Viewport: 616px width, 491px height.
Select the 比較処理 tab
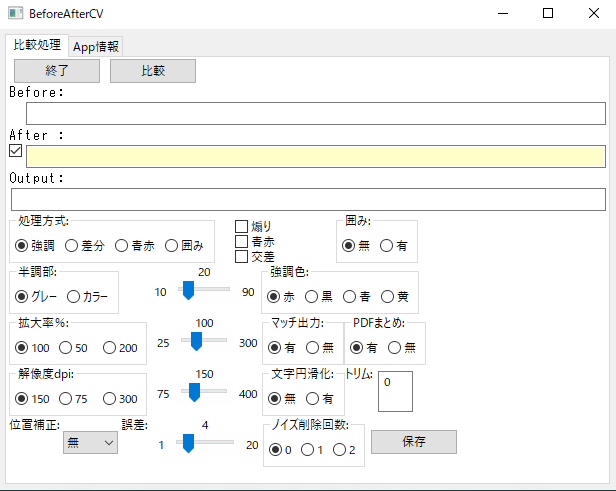pos(37,46)
